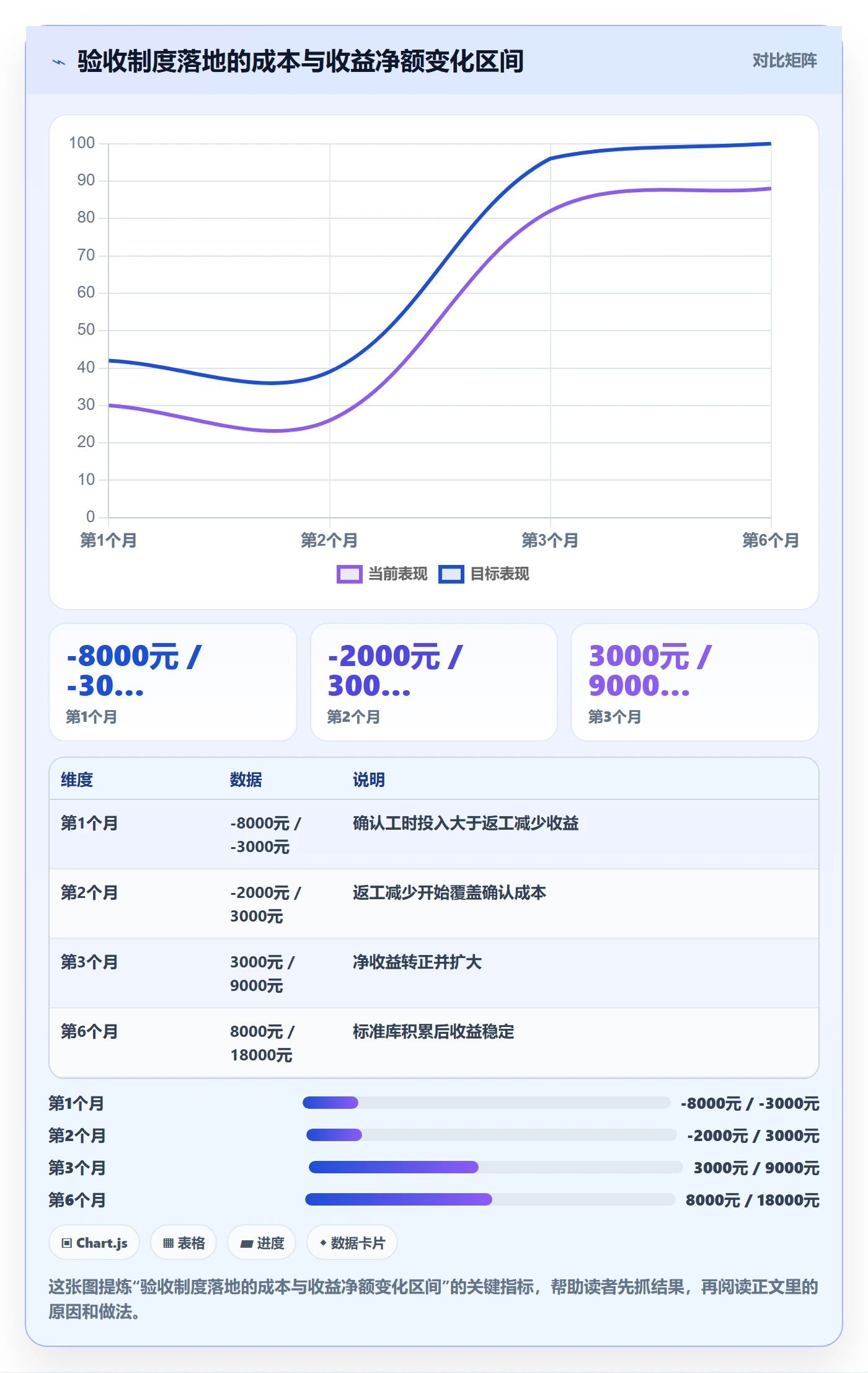Select the 数据卡片 tag chip
The width and height of the screenshot is (868, 1373).
point(352,1243)
